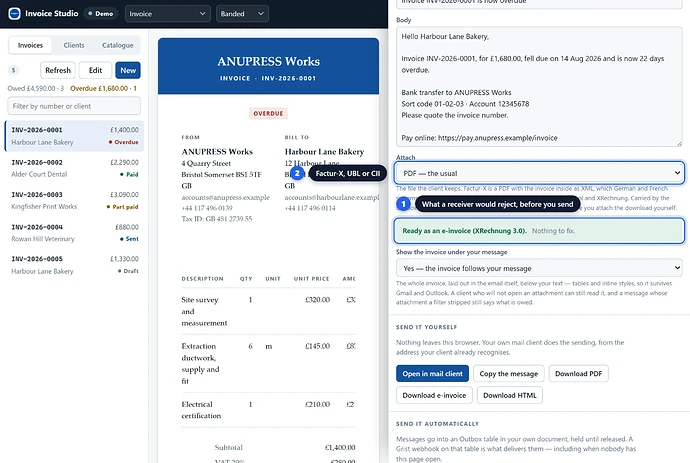Click the Download PDF button
Screen dimensions: 690x463
(x=578, y=374)
